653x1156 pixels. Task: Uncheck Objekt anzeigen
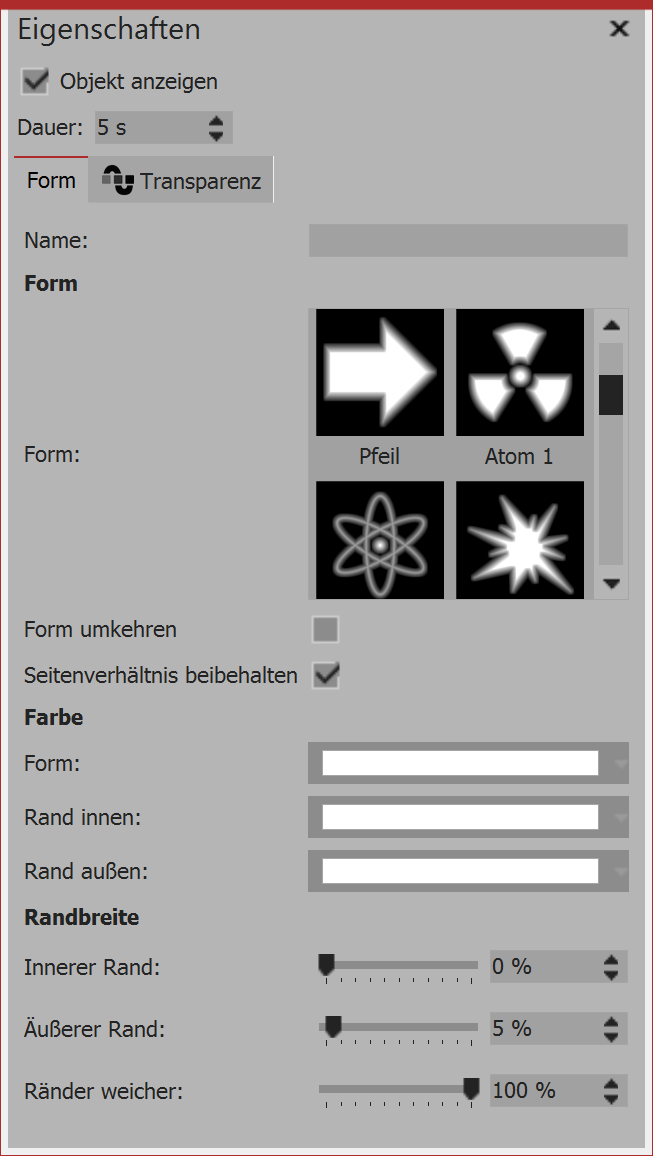click(x=34, y=81)
